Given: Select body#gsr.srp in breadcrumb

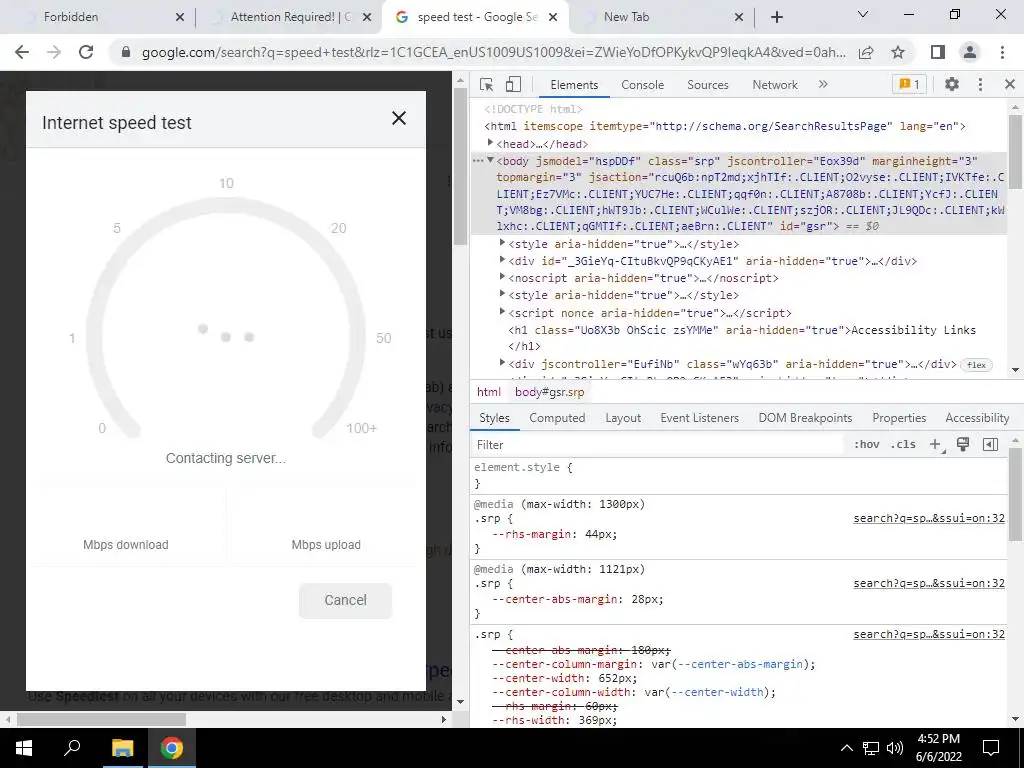Looking at the screenshot, I should 549,392.
